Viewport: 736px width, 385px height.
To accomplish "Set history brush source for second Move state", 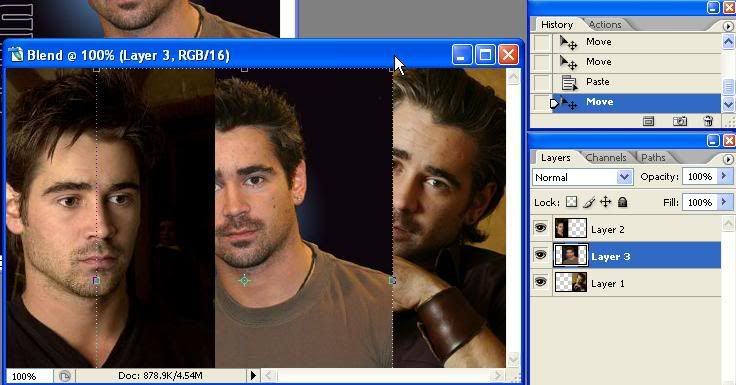I will (x=542, y=62).
